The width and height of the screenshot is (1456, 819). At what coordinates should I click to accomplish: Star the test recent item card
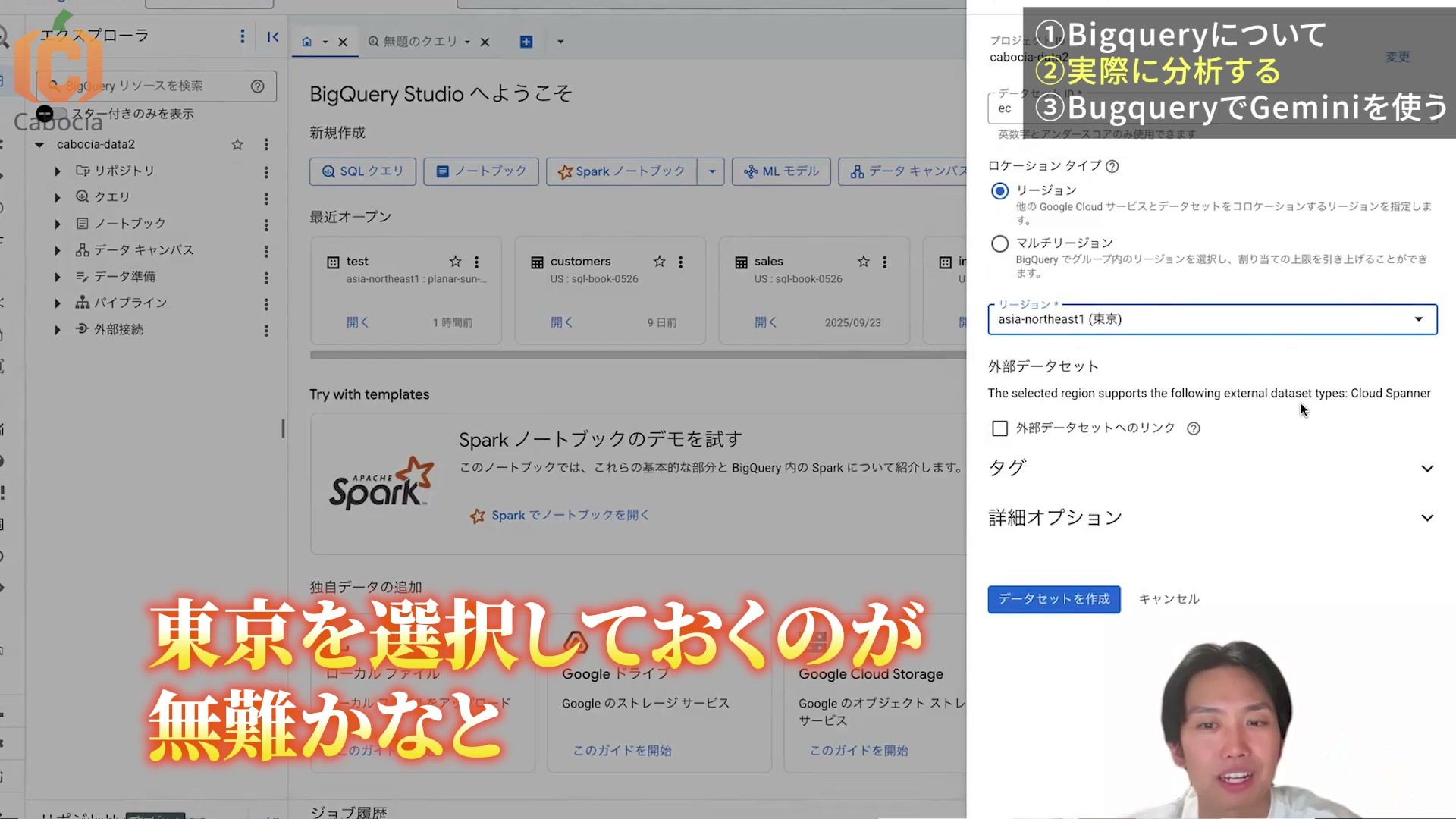coord(455,262)
